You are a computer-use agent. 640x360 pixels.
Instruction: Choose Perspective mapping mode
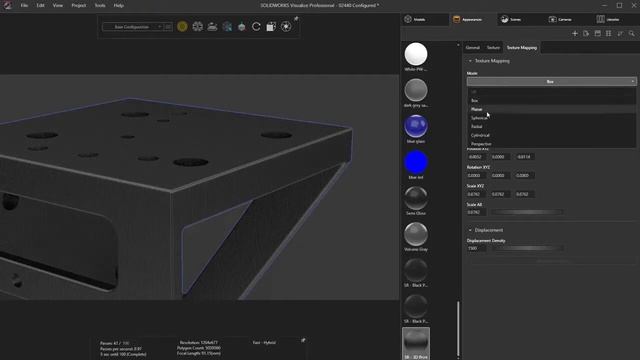[x=551, y=144]
